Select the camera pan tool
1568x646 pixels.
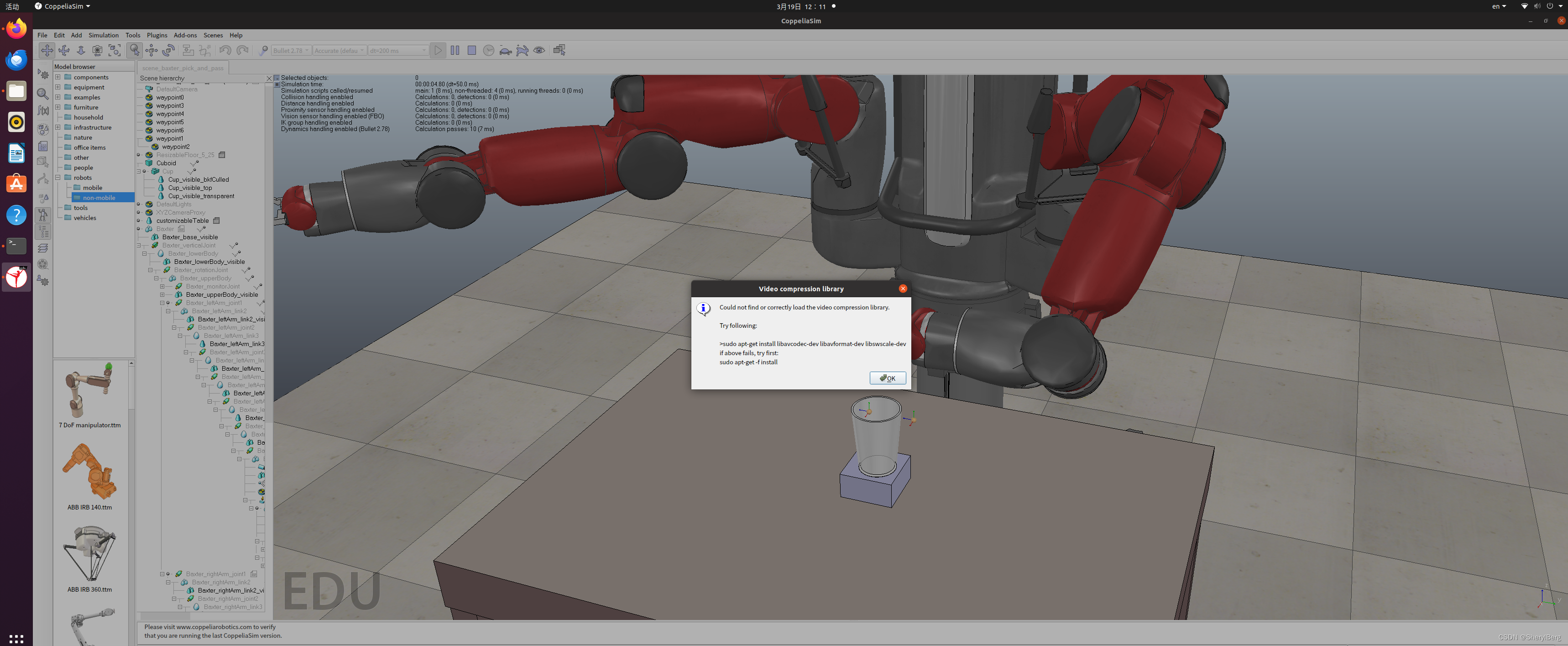[x=47, y=51]
